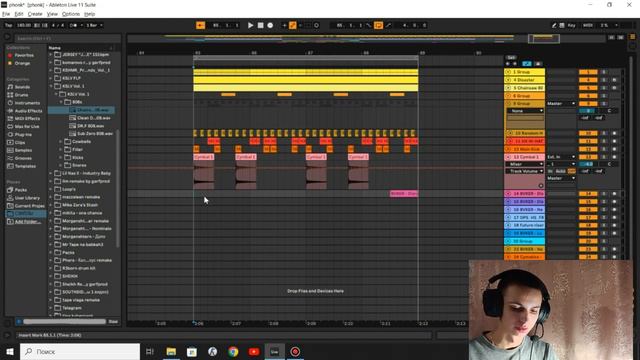Open the Help menu
The image size is (640, 360).
coord(89,14)
